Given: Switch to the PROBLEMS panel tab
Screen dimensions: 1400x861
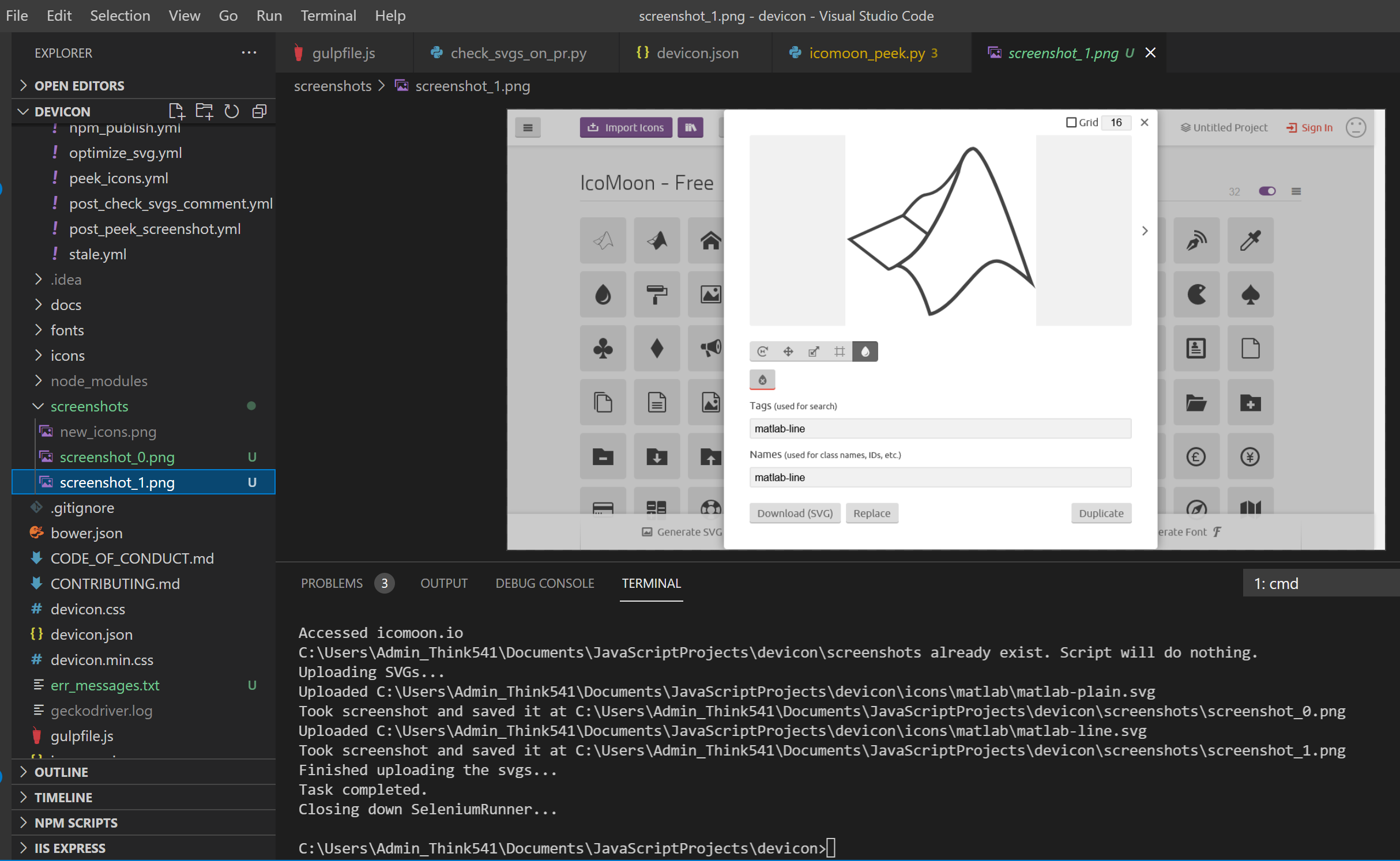Looking at the screenshot, I should coord(332,583).
